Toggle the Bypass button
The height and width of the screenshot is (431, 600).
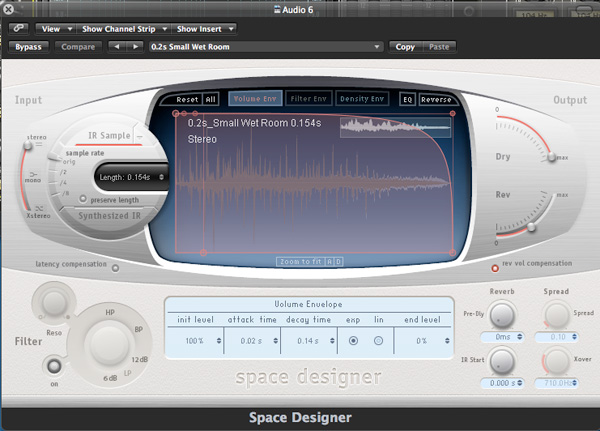pyautogui.click(x=28, y=47)
